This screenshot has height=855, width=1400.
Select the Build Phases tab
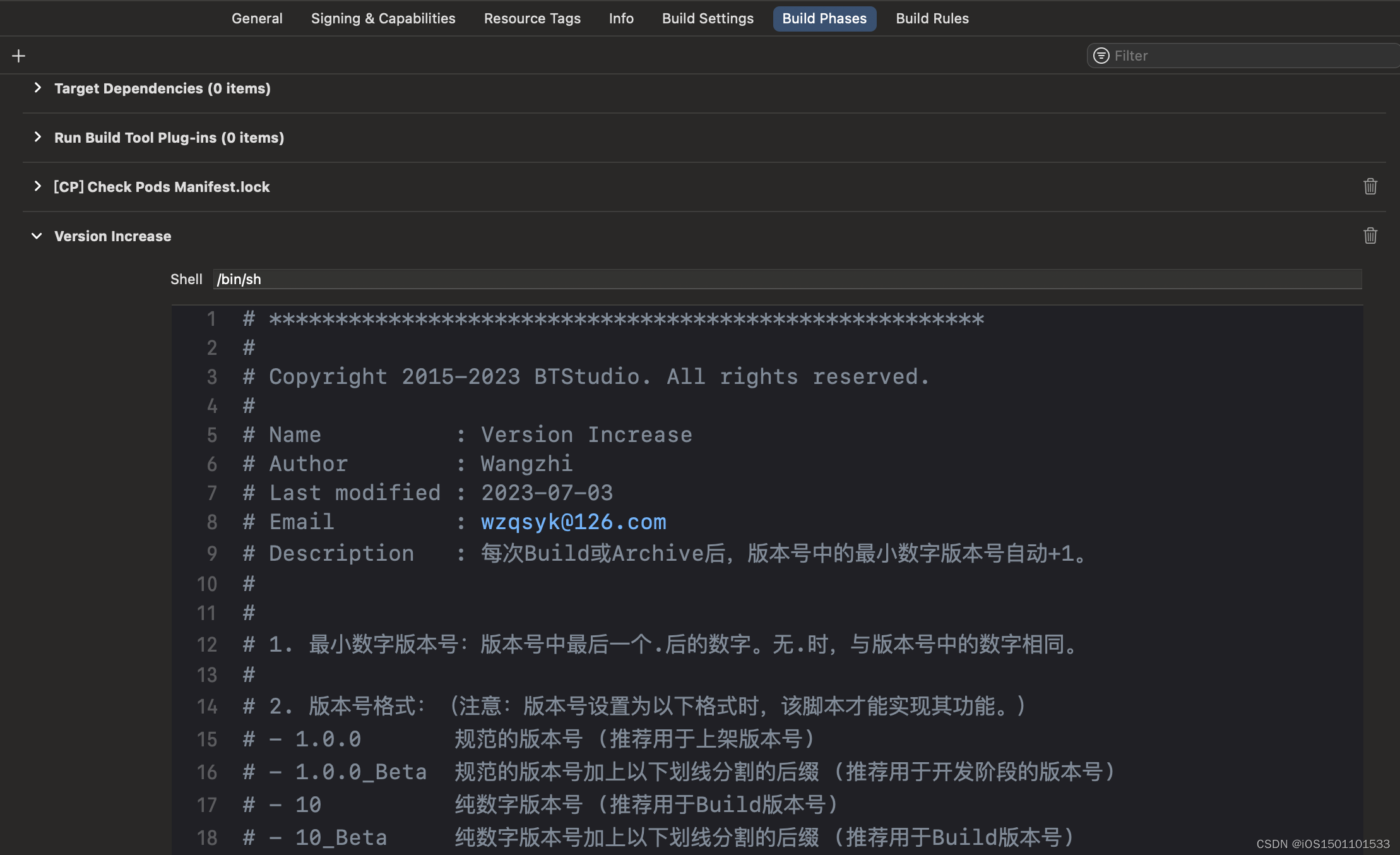824,19
